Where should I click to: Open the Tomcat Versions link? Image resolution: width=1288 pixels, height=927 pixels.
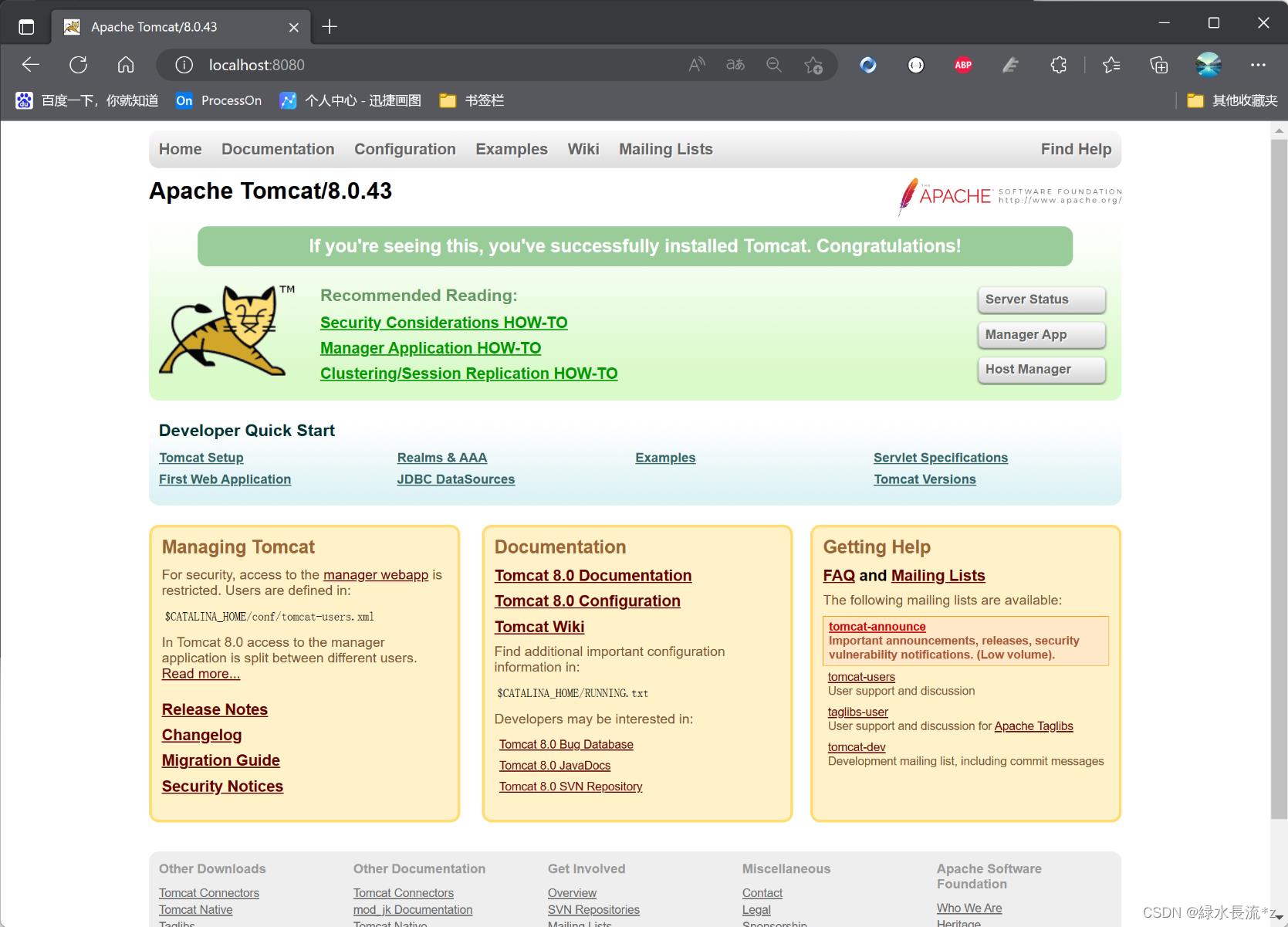click(925, 479)
